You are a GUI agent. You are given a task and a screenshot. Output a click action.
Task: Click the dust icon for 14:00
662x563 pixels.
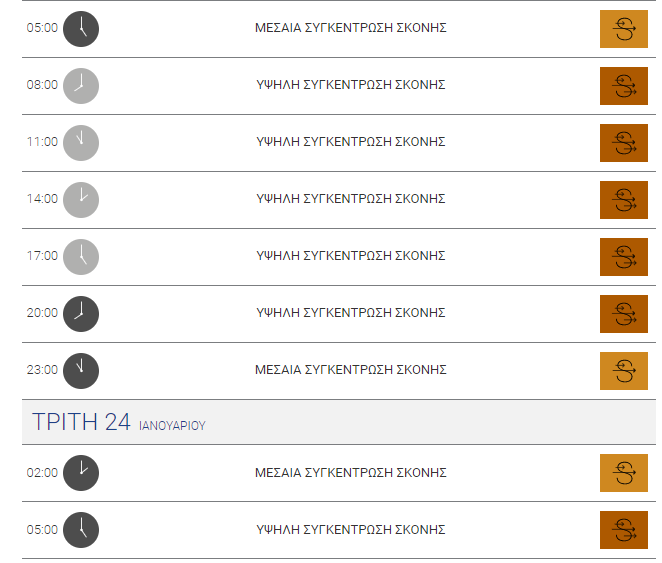[624, 200]
